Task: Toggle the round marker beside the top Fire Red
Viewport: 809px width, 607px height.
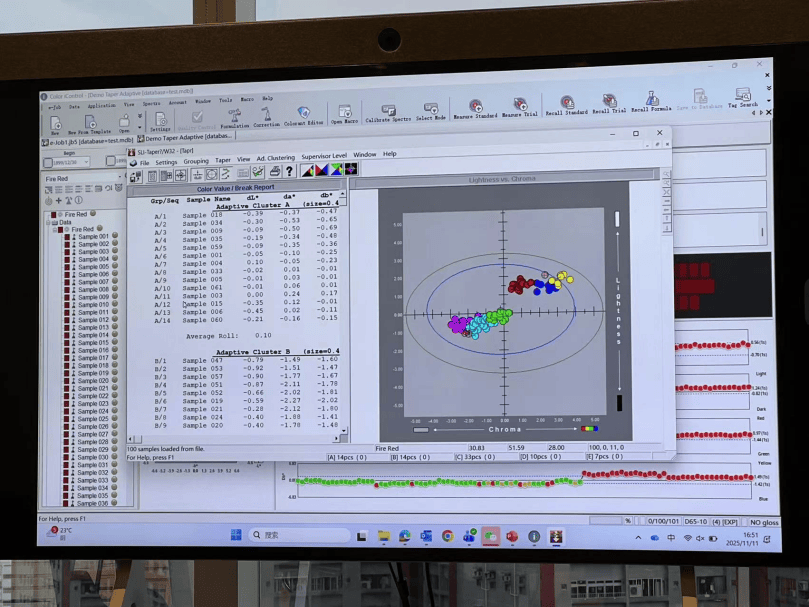Action: [94, 214]
